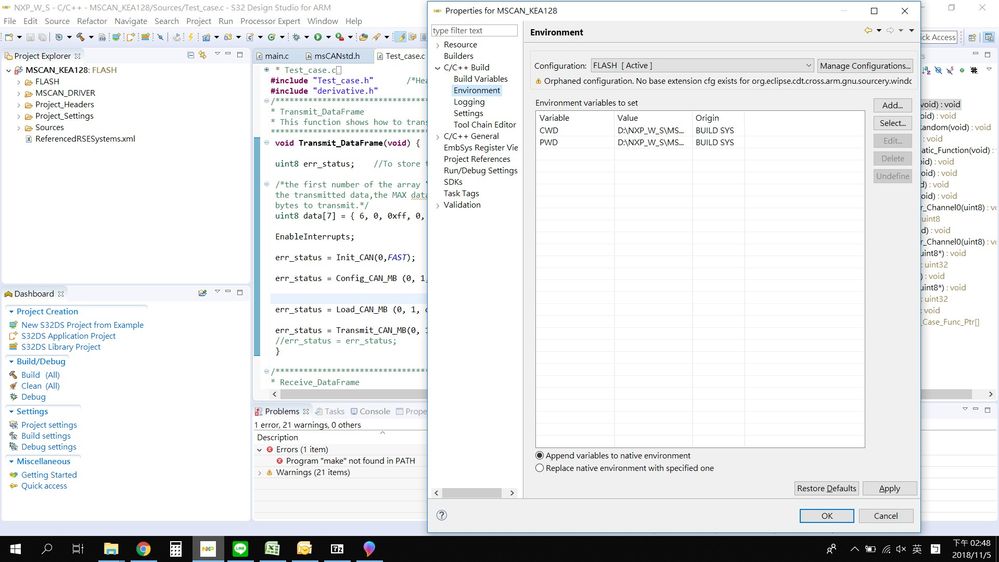The height and width of the screenshot is (562, 999).
Task: Click the Debug settings dashboard link
Action: (x=48, y=447)
